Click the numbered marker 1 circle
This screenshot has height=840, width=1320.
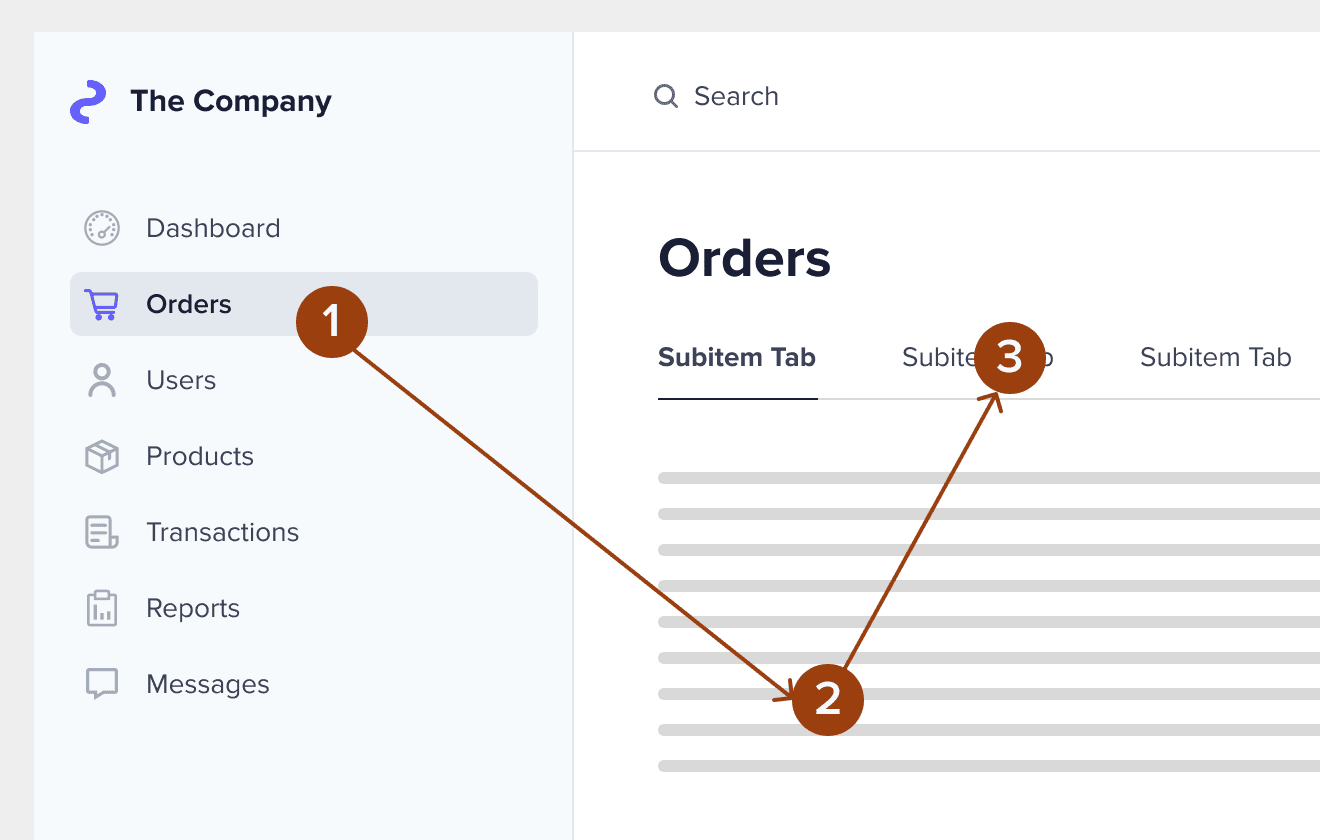point(332,322)
